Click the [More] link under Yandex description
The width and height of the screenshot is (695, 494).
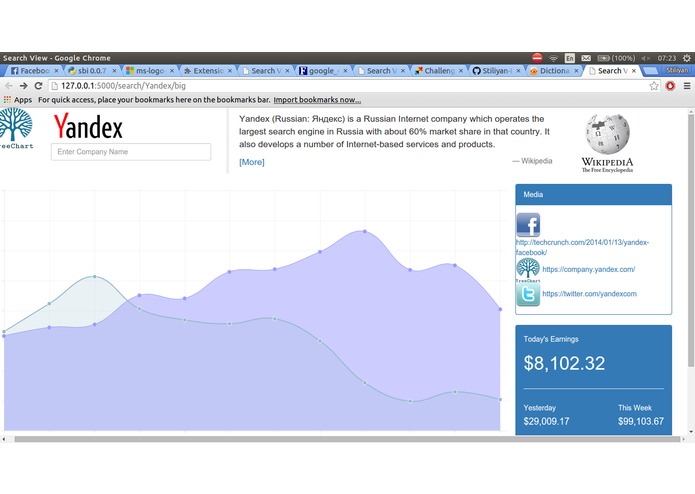(252, 162)
